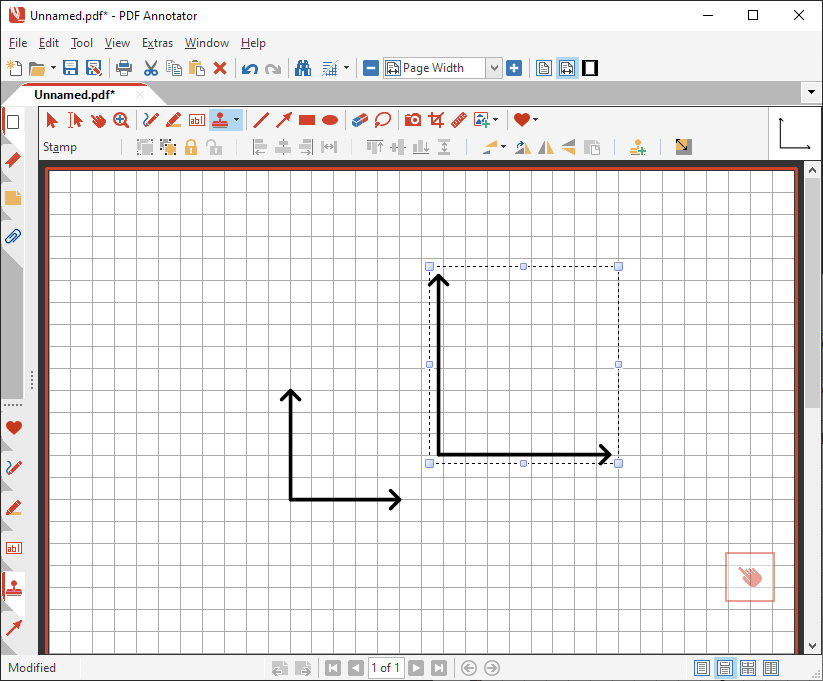Image resolution: width=823 pixels, height=681 pixels.
Task: Toggle the fit page width view button
Action: pyautogui.click(x=567, y=68)
